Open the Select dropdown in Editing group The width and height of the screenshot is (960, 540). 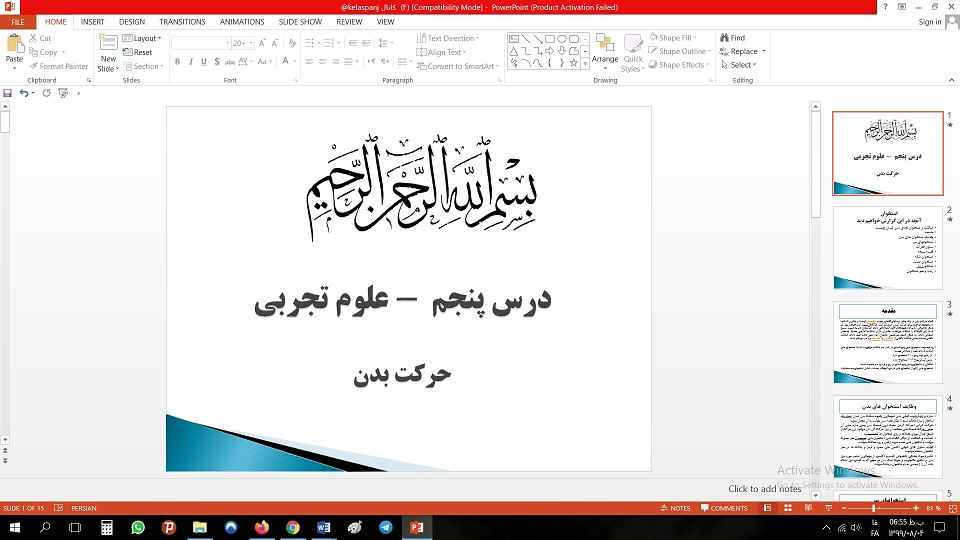click(x=741, y=65)
